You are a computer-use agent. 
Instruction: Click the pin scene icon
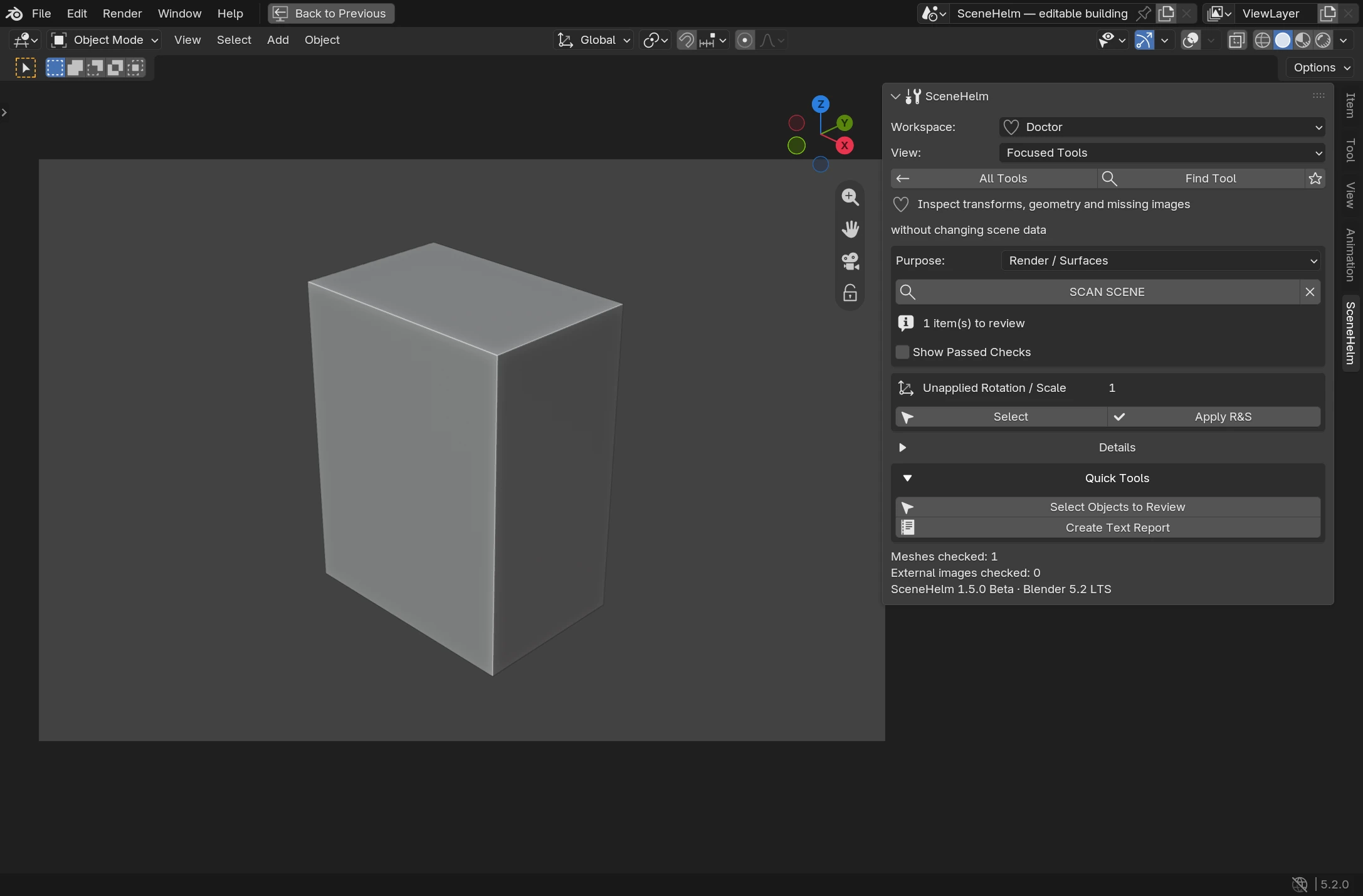click(x=1144, y=13)
